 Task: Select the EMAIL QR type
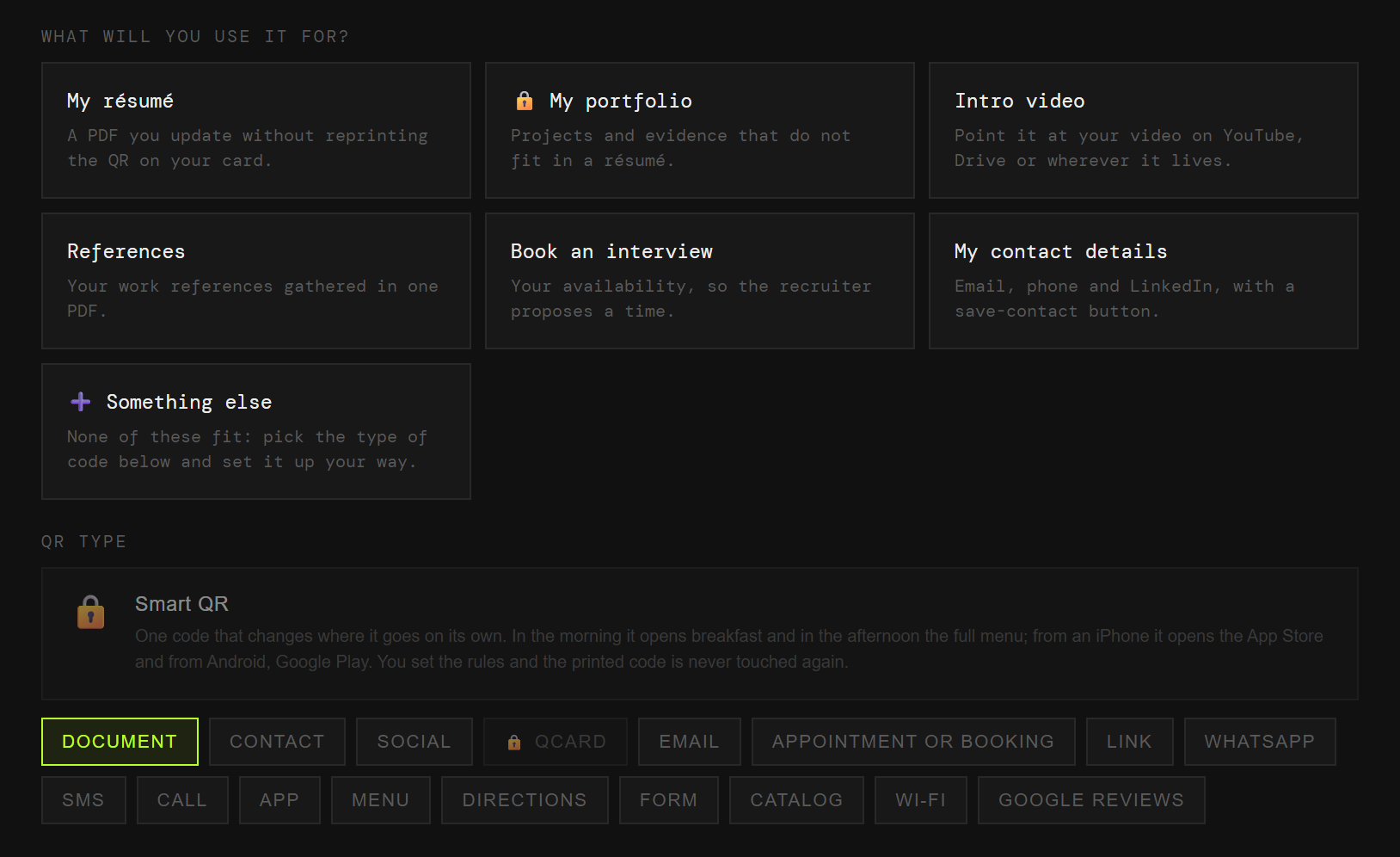click(x=690, y=742)
